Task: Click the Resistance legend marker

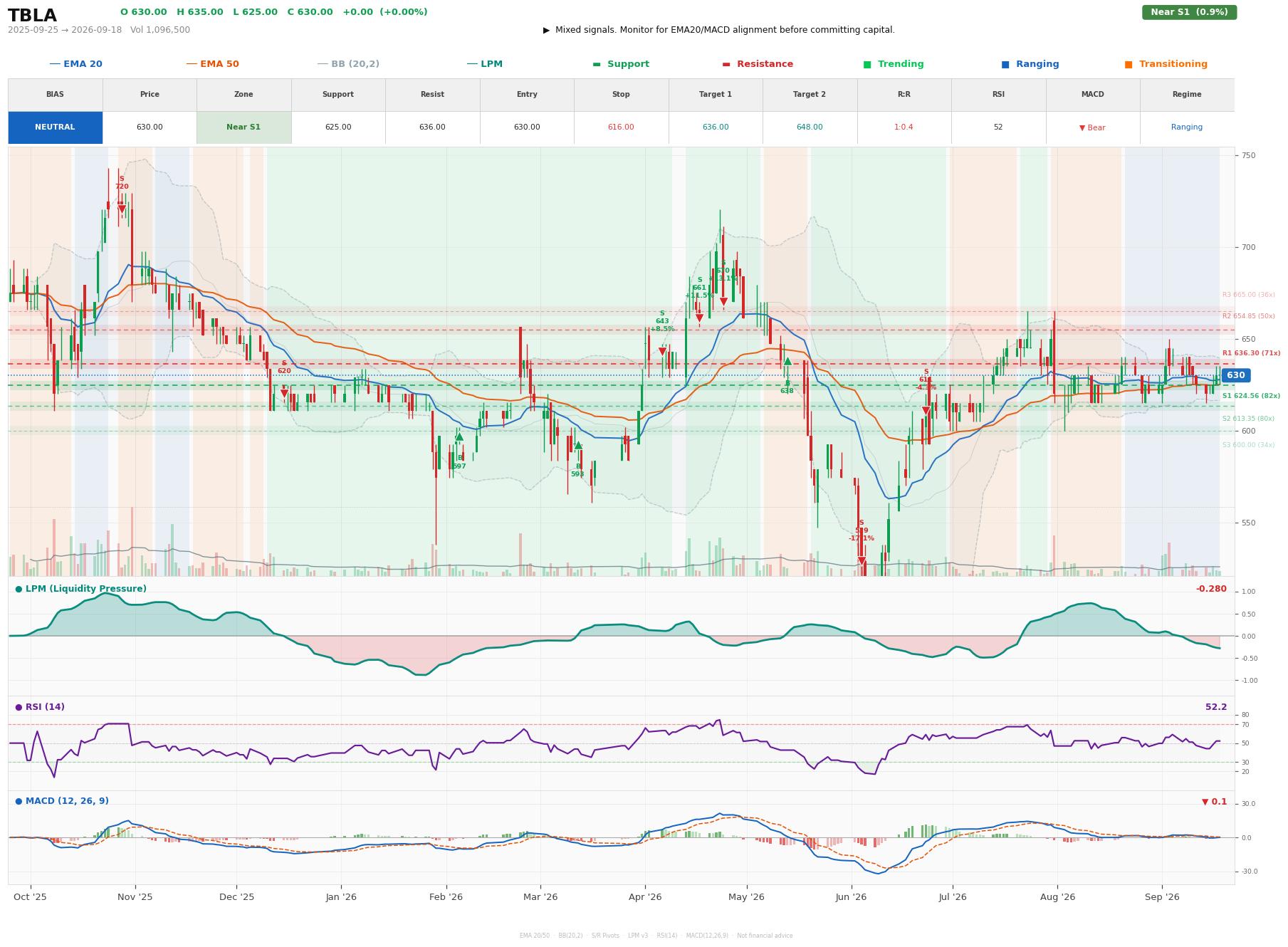Action: point(726,64)
